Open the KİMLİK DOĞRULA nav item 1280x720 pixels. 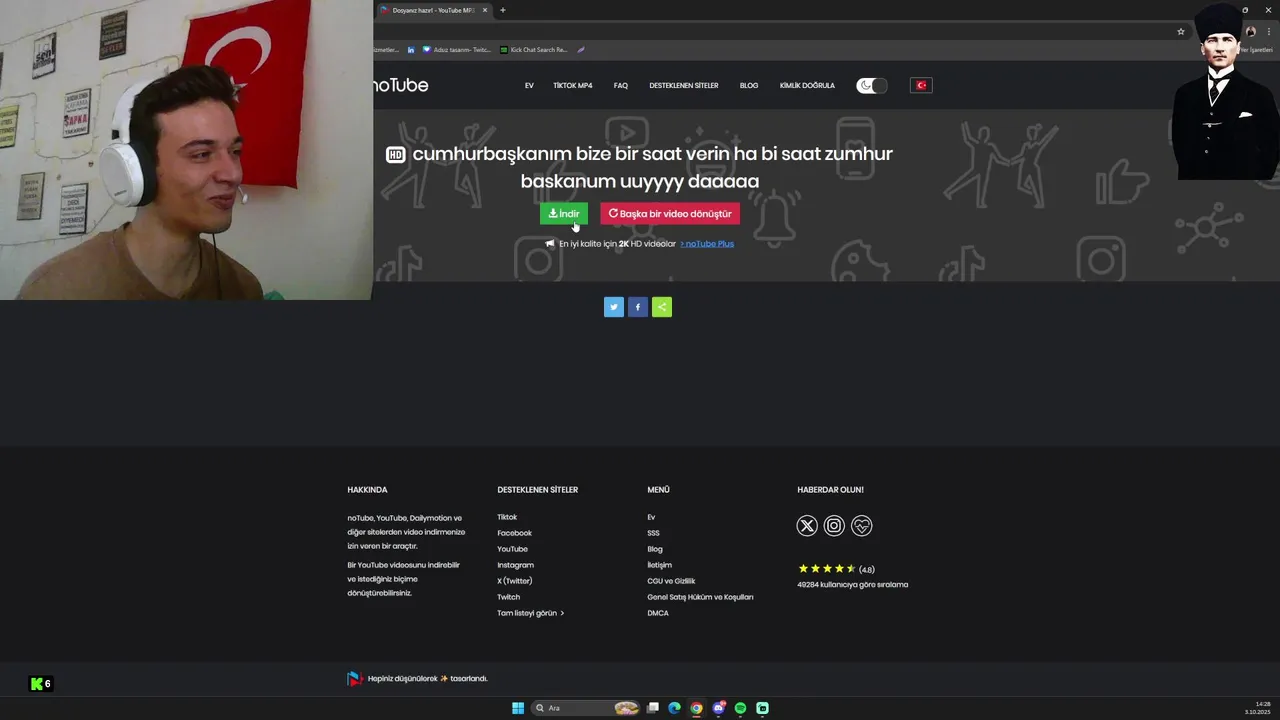(807, 86)
